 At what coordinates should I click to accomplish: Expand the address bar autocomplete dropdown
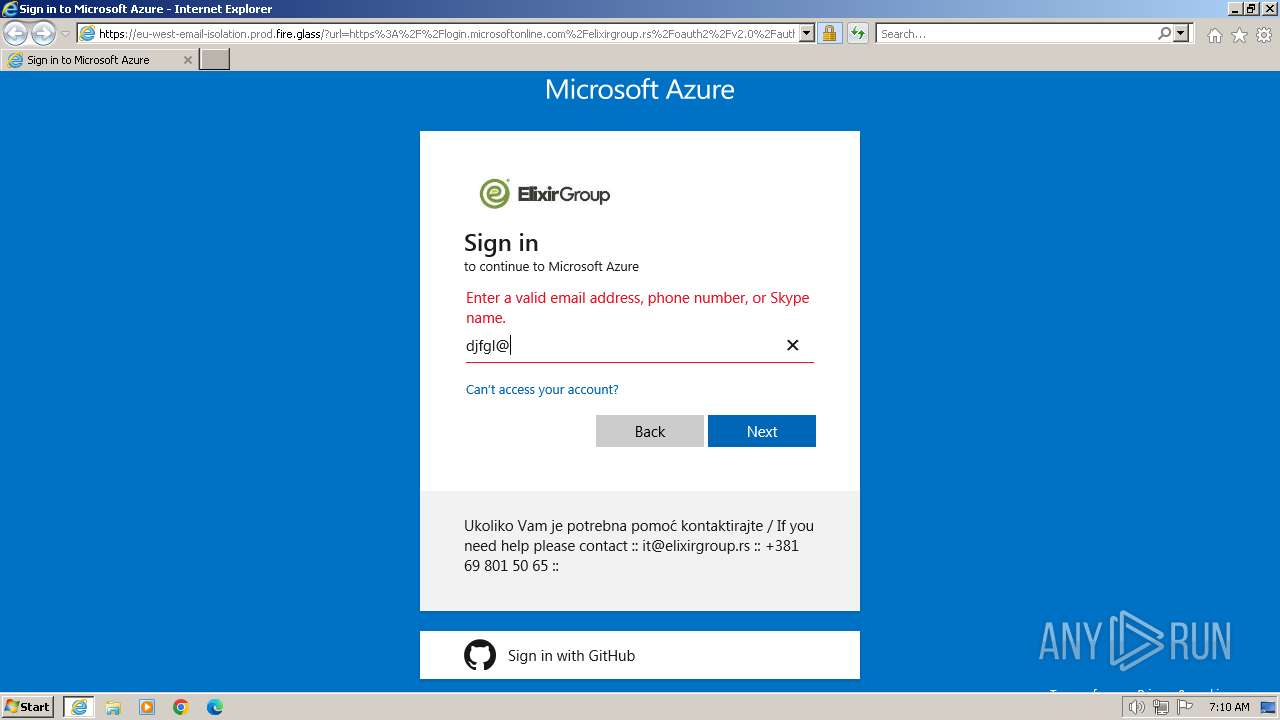807,34
